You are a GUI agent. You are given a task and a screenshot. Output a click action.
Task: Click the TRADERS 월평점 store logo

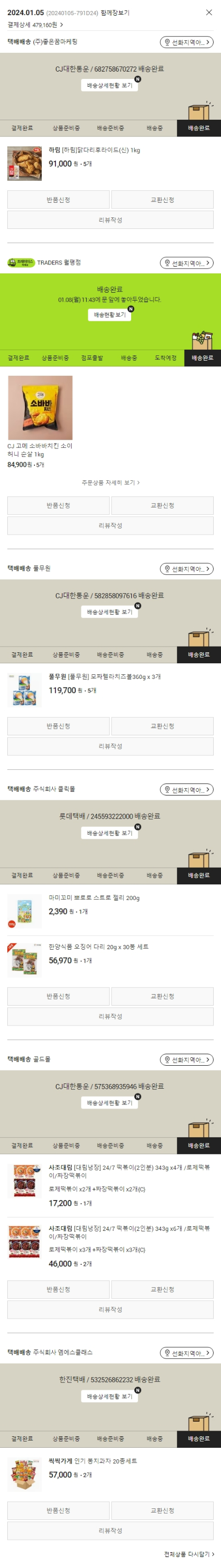(x=21, y=262)
